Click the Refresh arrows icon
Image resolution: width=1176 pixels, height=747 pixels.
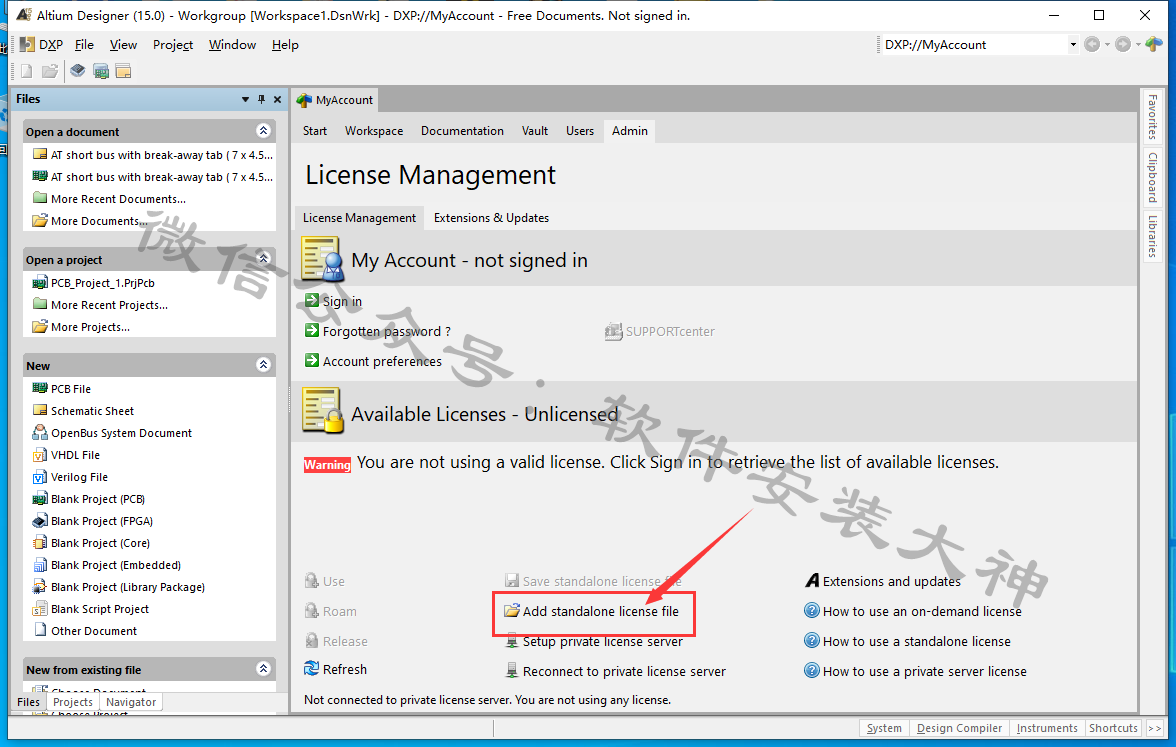coord(311,668)
